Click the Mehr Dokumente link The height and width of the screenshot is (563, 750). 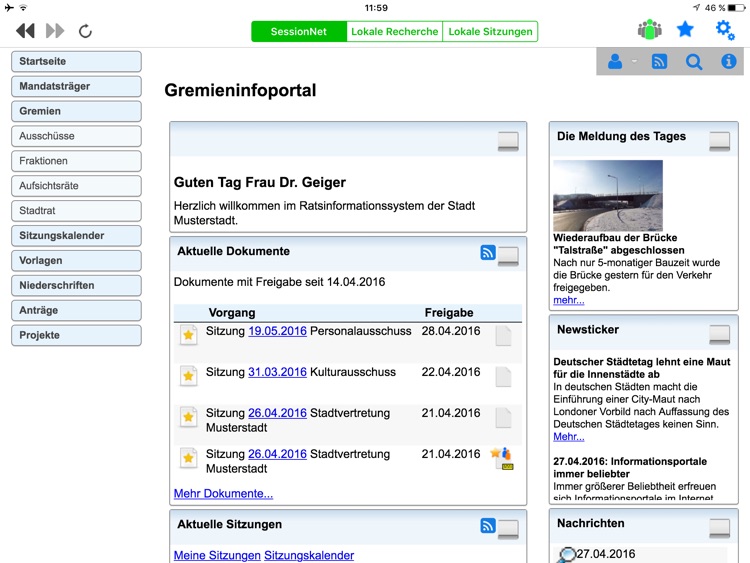(x=223, y=493)
